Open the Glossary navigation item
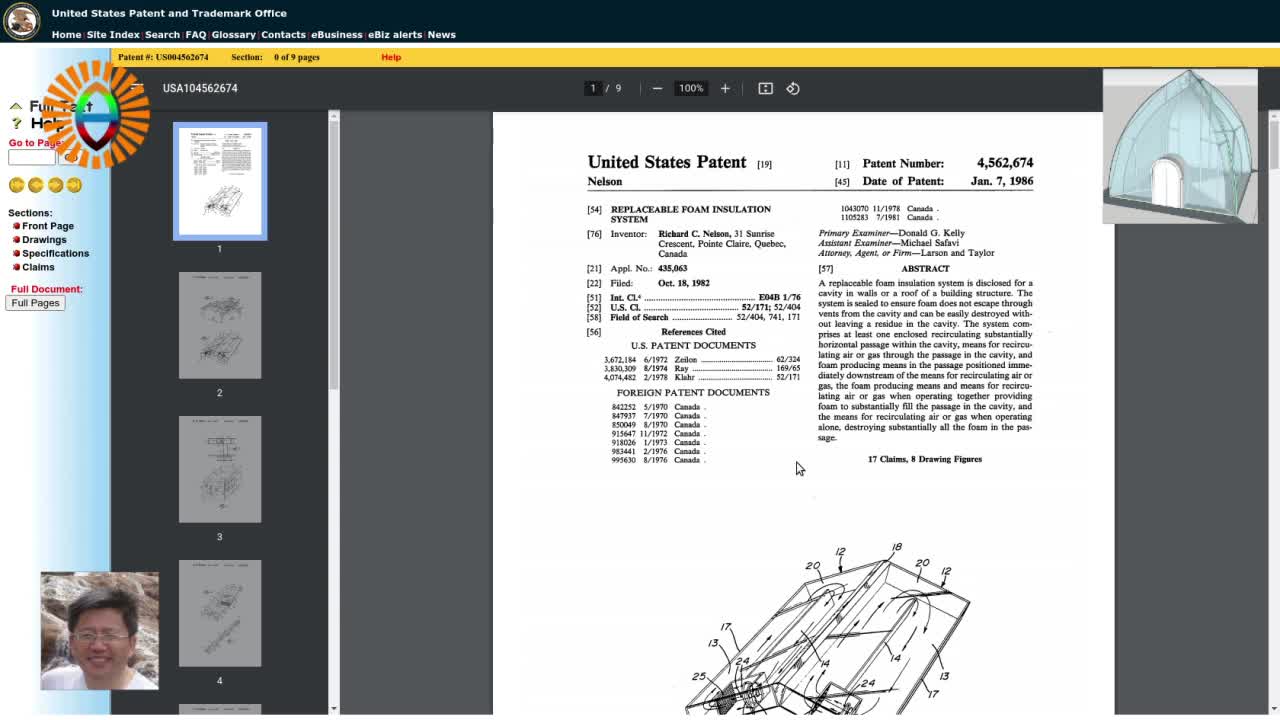 tap(233, 35)
